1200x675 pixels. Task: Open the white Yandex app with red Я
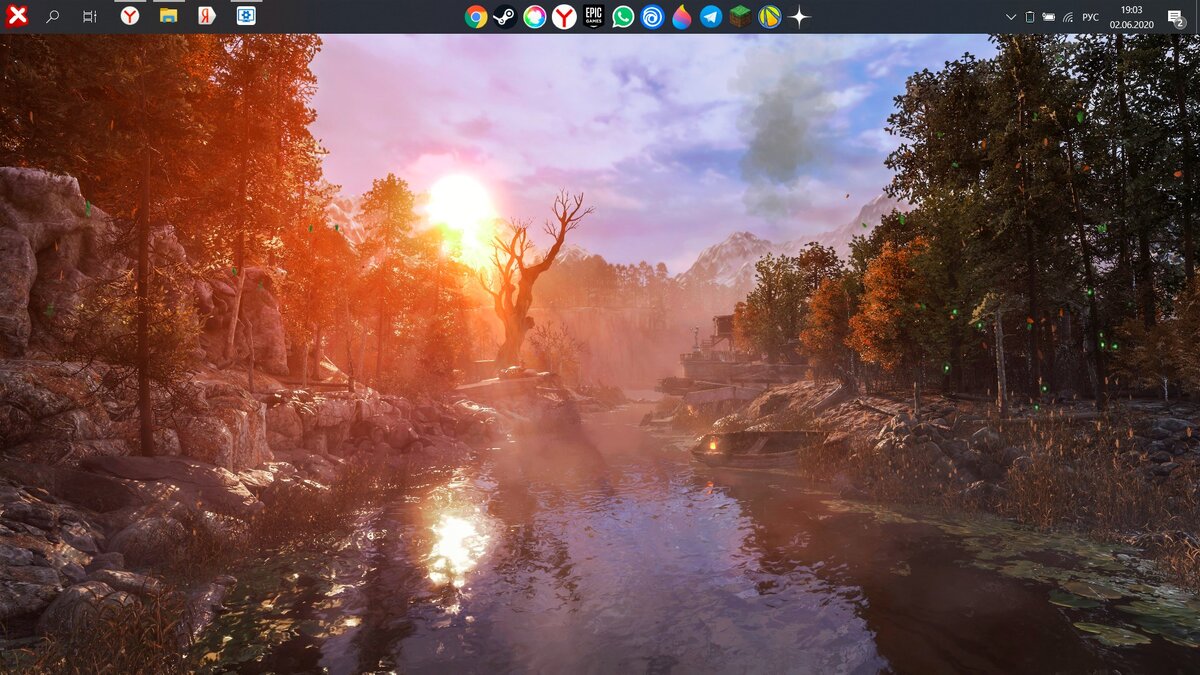tap(207, 16)
